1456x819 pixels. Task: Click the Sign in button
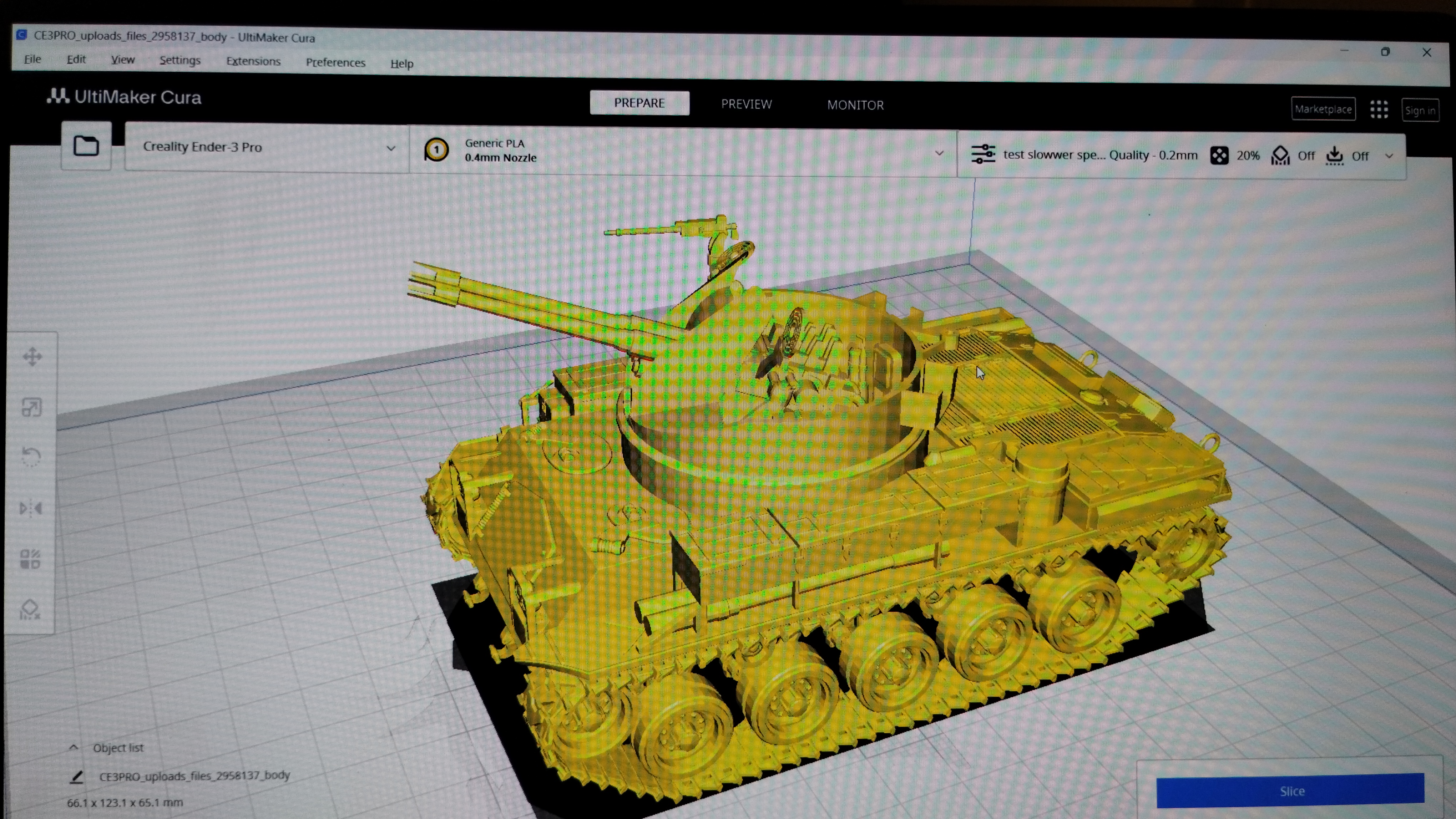[x=1420, y=111]
